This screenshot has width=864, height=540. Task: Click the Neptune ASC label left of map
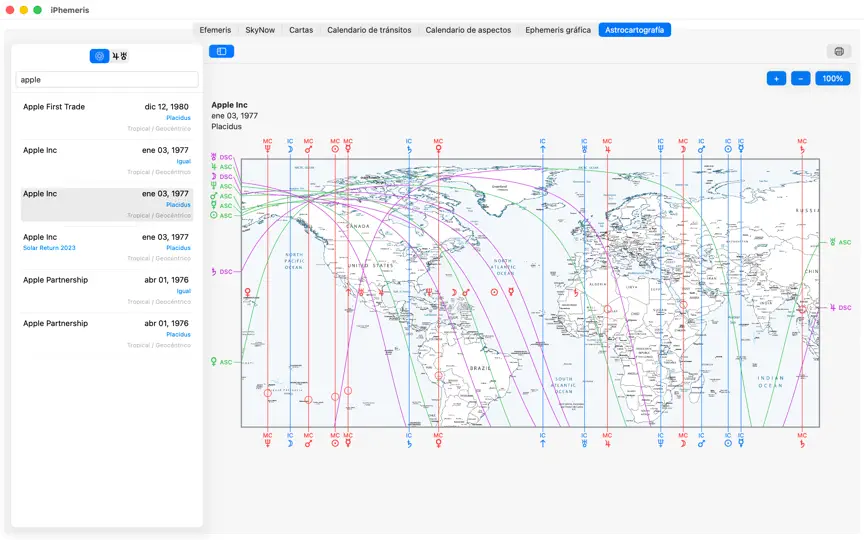click(x=222, y=186)
